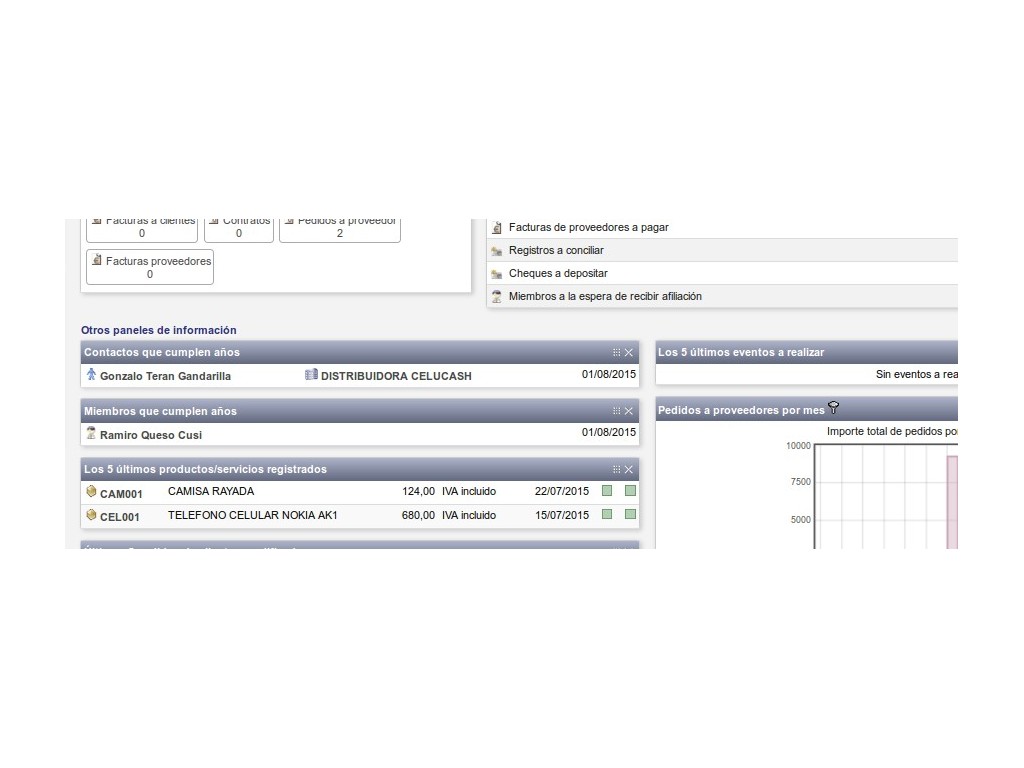Click the Facturas proveedores invoice icon
Viewport: 1024px width, 768px height.
[97, 260]
